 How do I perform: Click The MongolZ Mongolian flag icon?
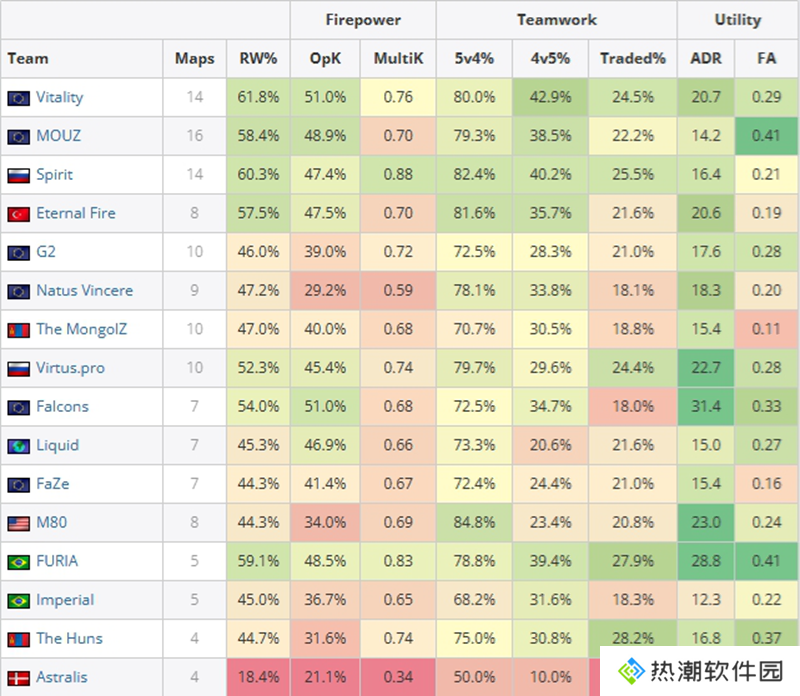(18, 330)
